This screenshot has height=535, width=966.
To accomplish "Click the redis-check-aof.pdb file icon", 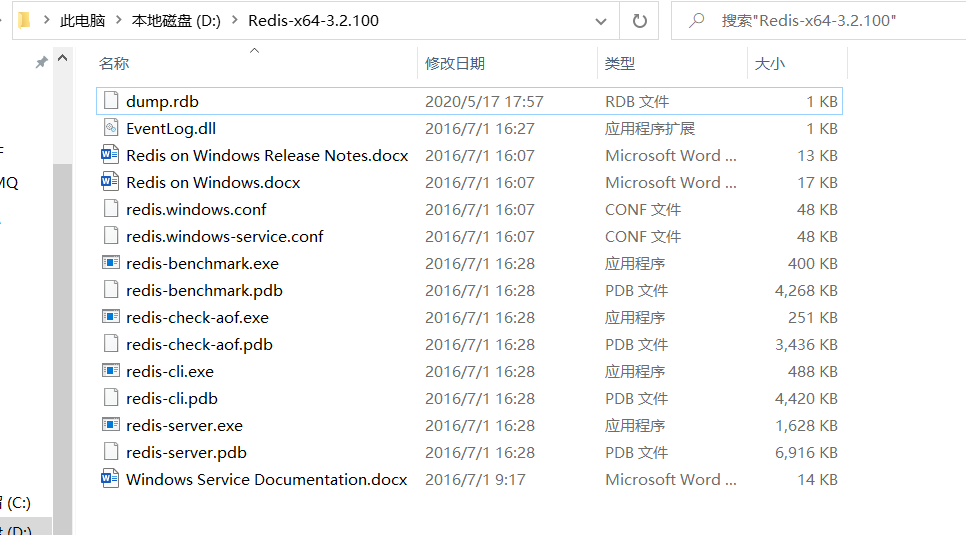I will coord(111,343).
